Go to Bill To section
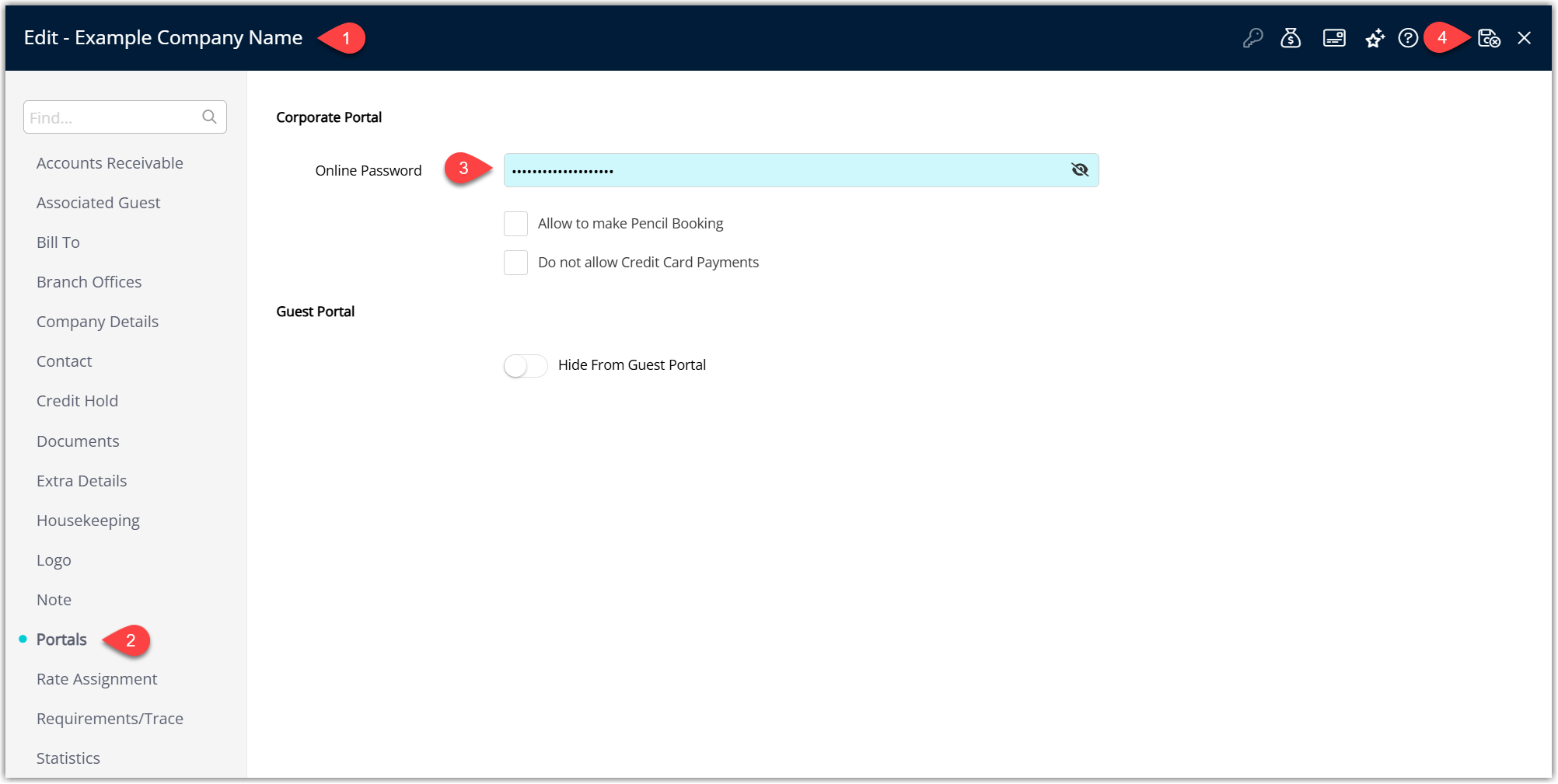This screenshot has width=1558, height=784. tap(58, 242)
